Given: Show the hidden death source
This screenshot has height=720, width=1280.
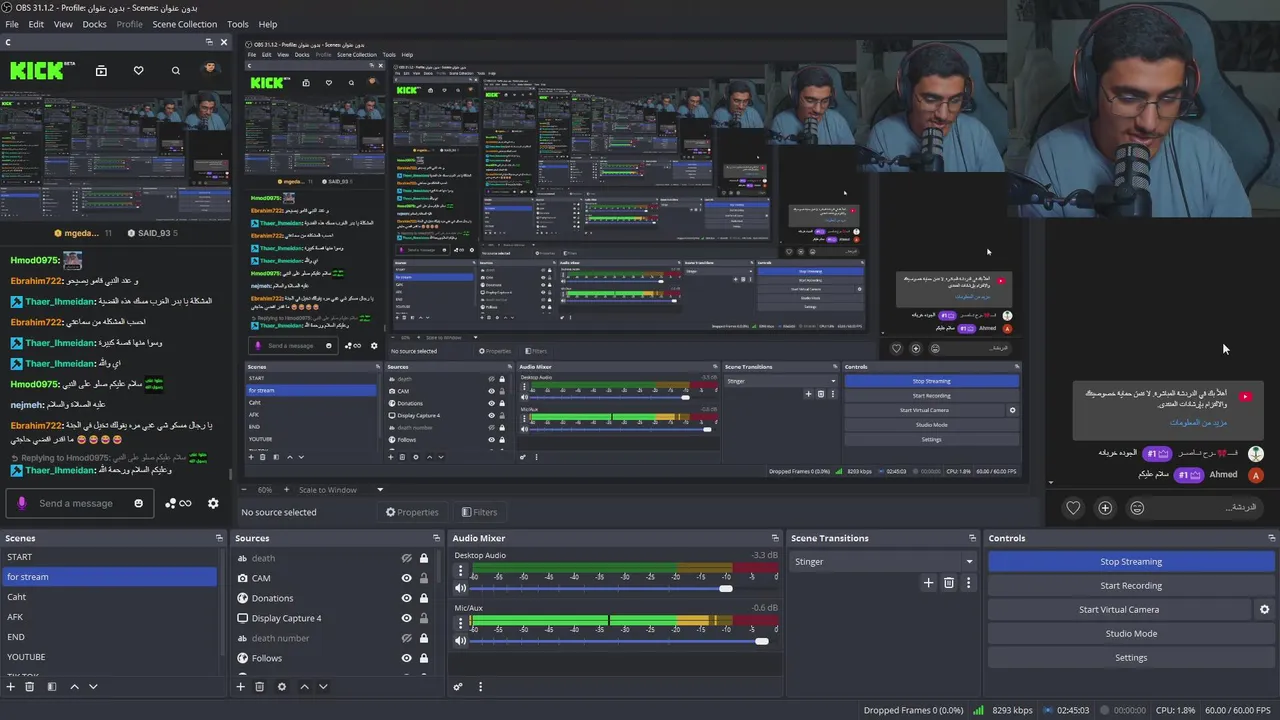Looking at the screenshot, I should tap(406, 558).
